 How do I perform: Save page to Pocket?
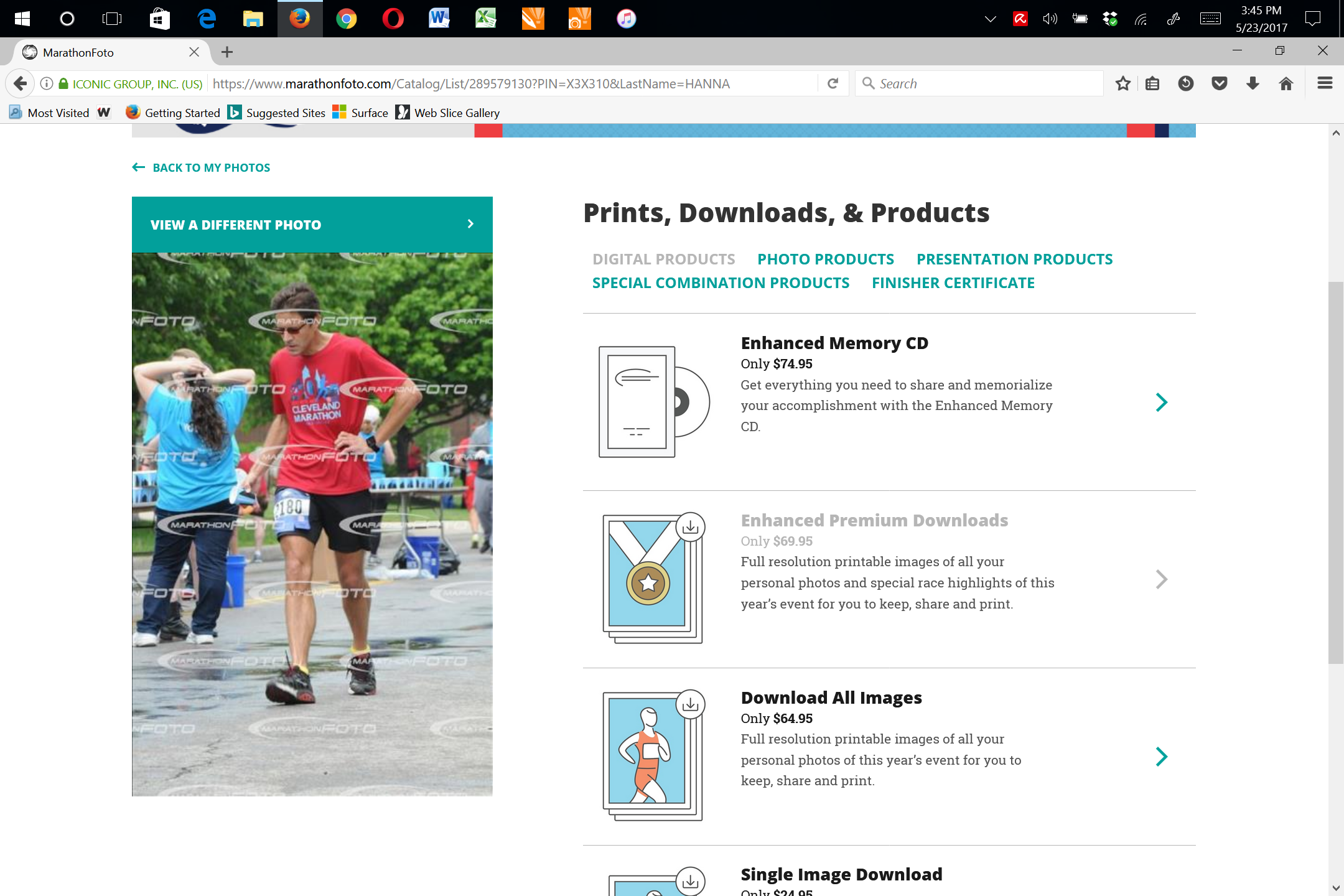pos(1220,83)
